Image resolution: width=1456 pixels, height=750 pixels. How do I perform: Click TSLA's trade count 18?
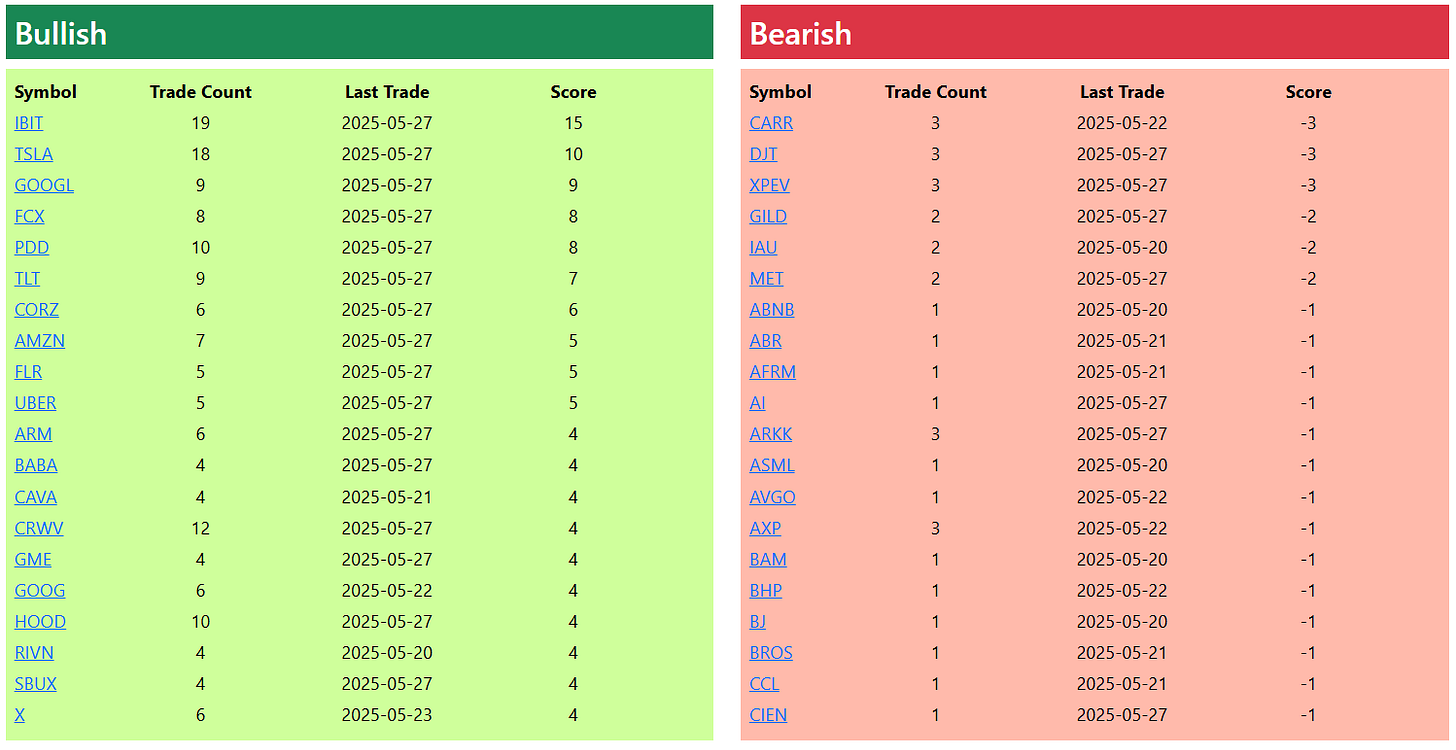(x=200, y=154)
